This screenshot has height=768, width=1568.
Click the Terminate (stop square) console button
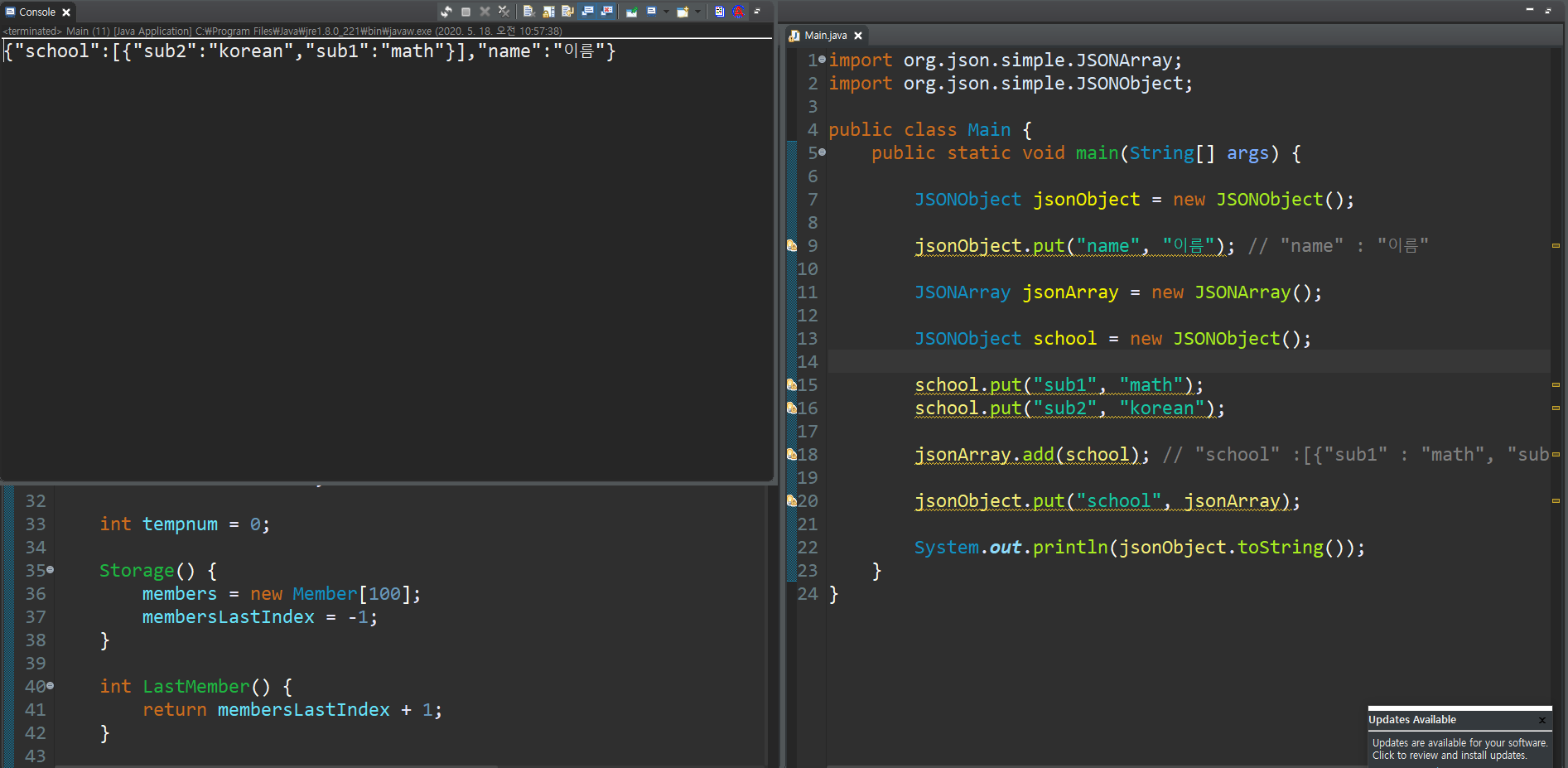point(466,12)
